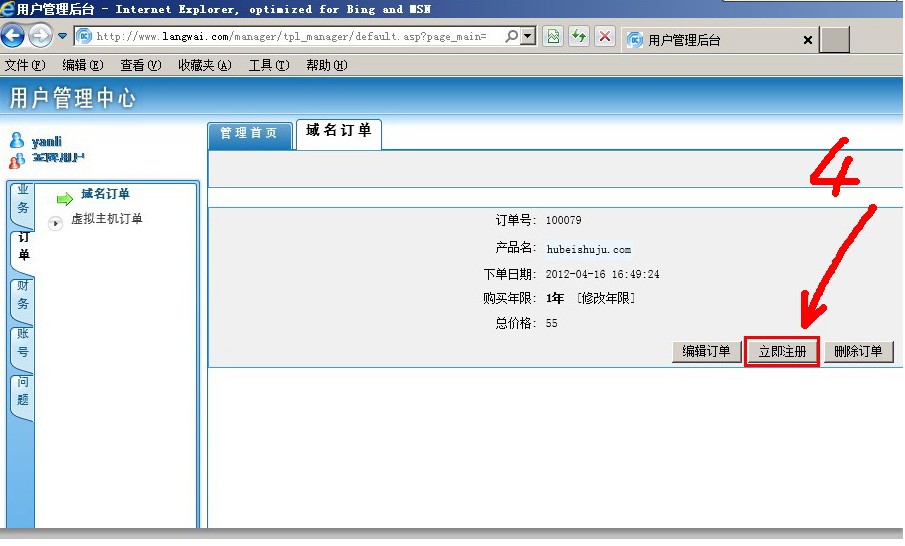Click the blue user icon beside yanli
905x546 pixels.
[x=15, y=141]
